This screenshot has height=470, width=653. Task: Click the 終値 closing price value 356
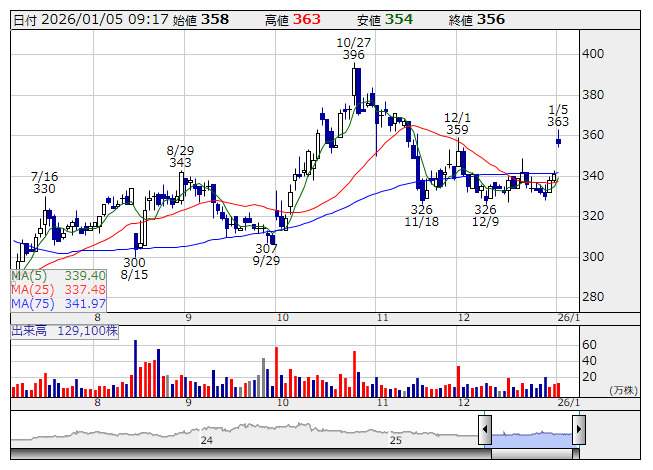pyautogui.click(x=491, y=19)
